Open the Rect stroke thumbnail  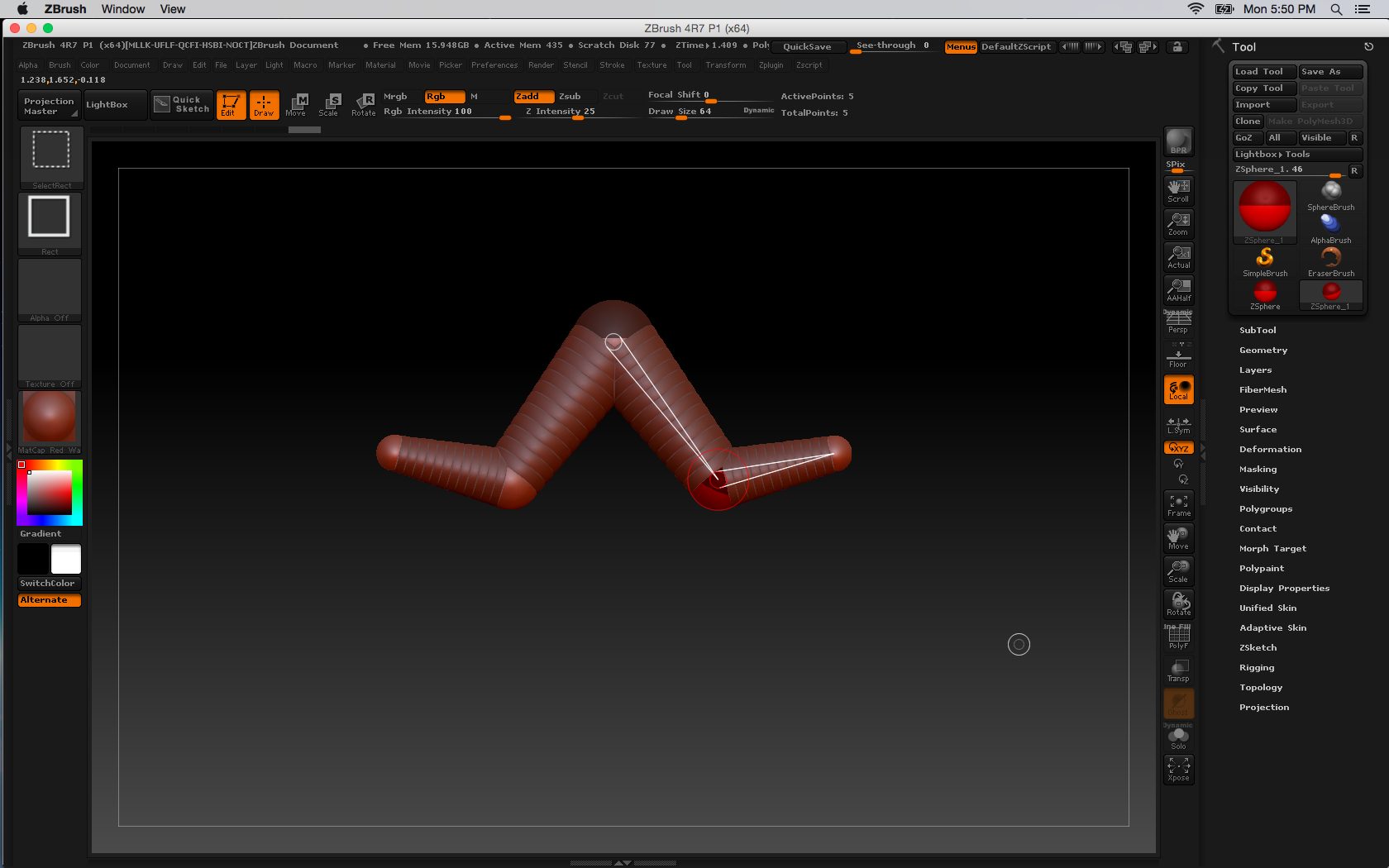[50, 224]
